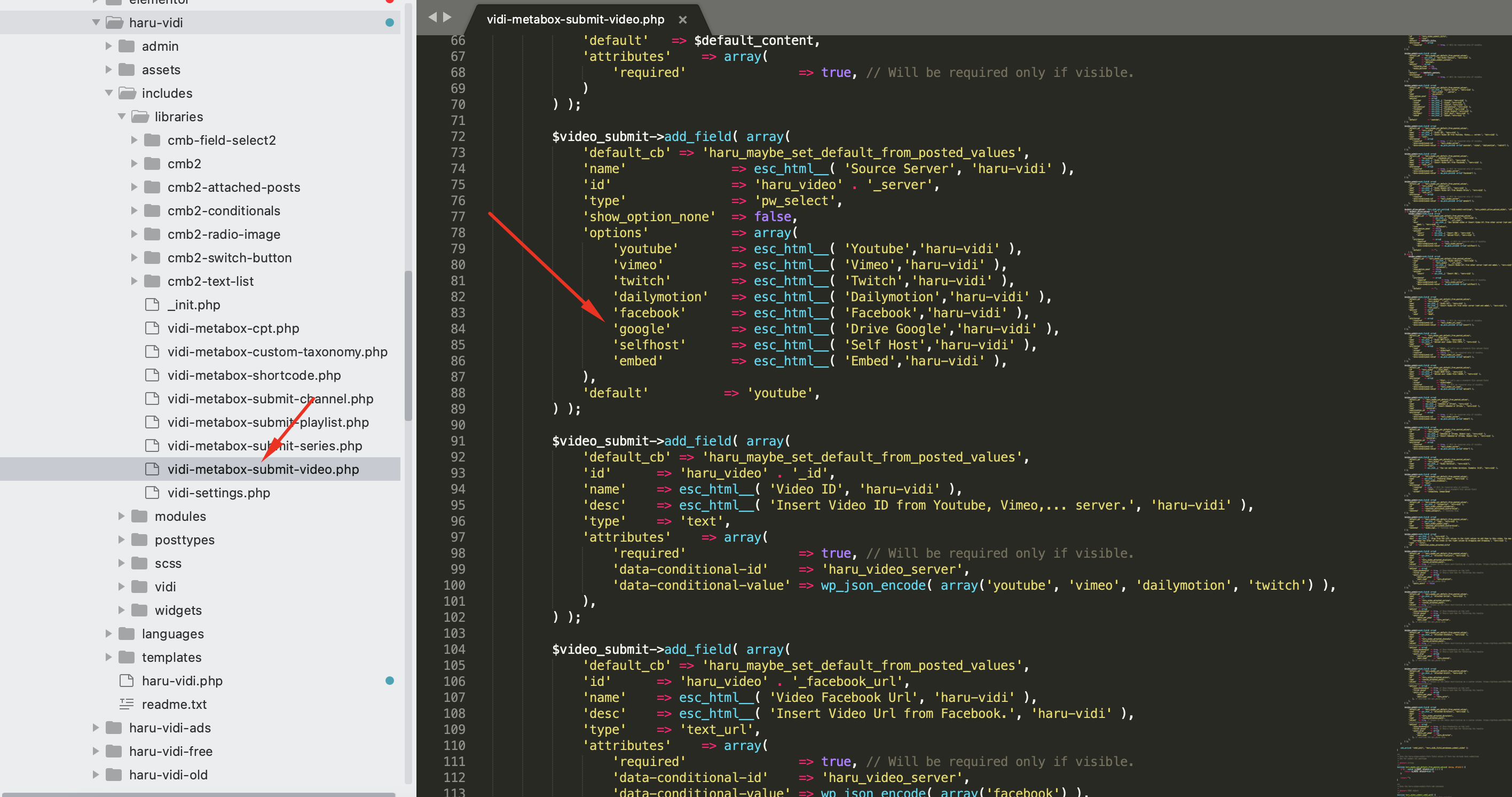Click the scss folder icon
Screen dimensions: 1512x797
point(140,562)
